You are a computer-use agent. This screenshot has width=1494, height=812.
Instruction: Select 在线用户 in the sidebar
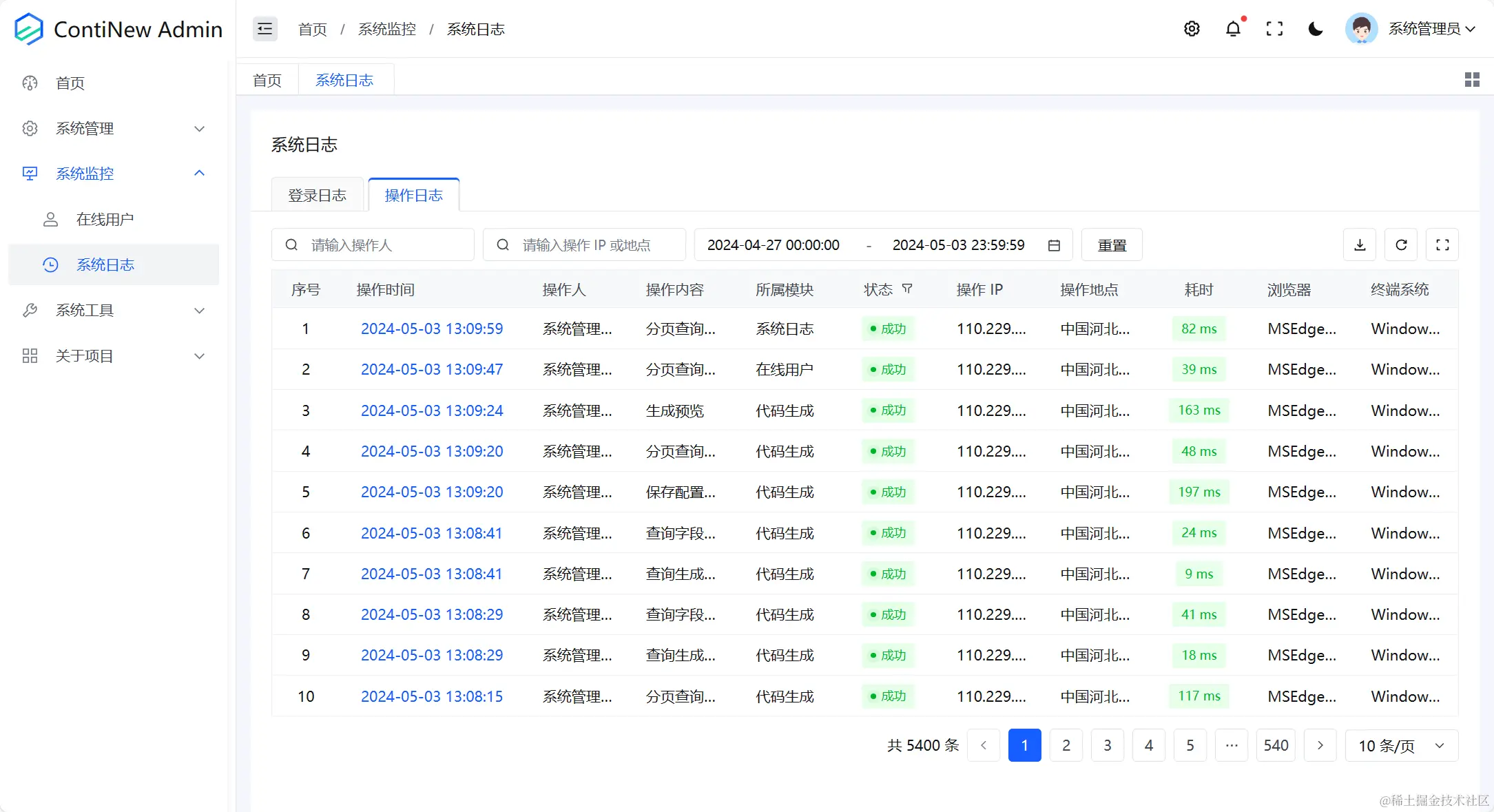click(107, 219)
